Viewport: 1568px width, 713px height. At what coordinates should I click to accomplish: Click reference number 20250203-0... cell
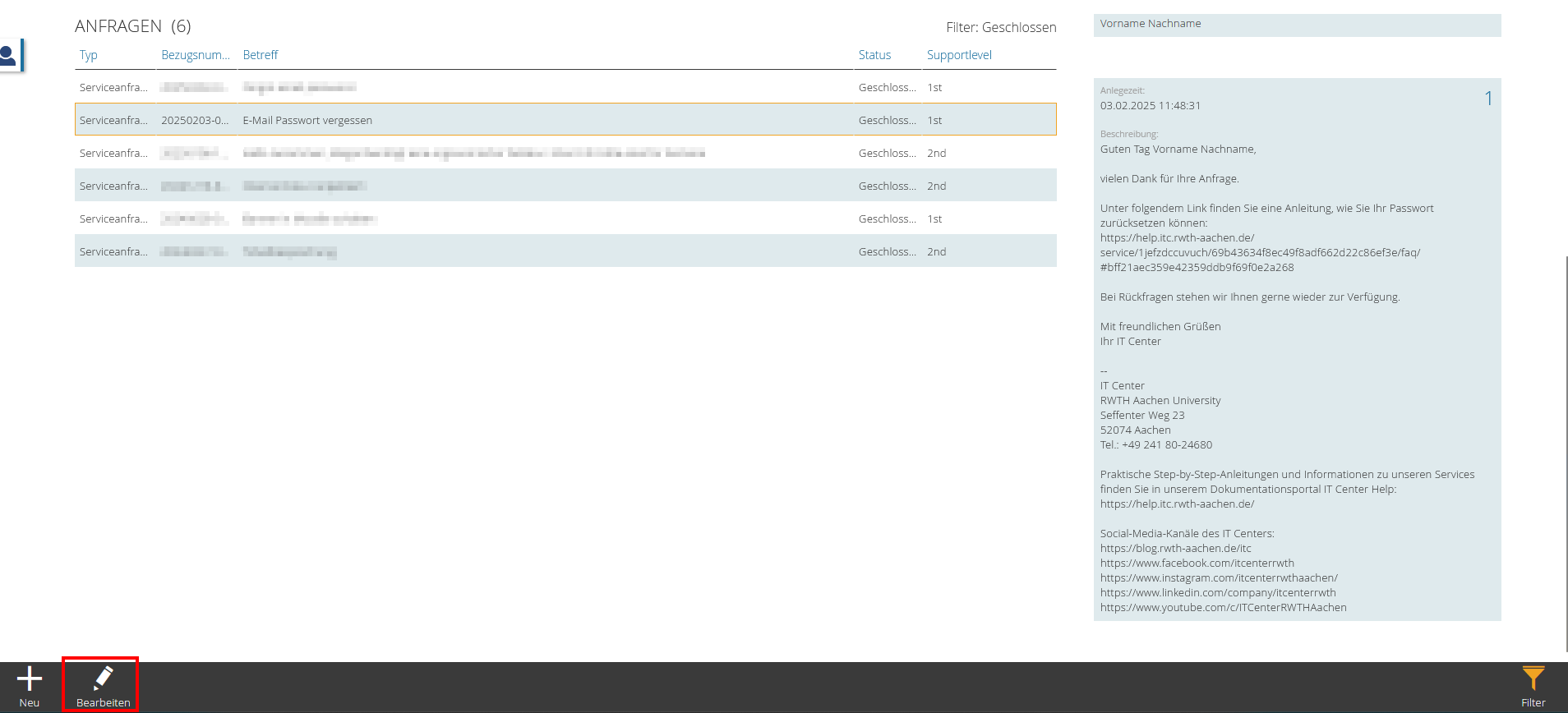tap(195, 120)
